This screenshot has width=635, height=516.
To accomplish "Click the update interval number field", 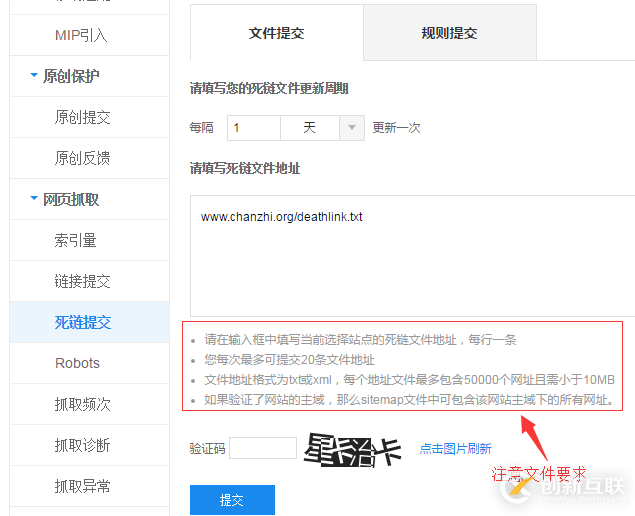I will (x=254, y=128).
